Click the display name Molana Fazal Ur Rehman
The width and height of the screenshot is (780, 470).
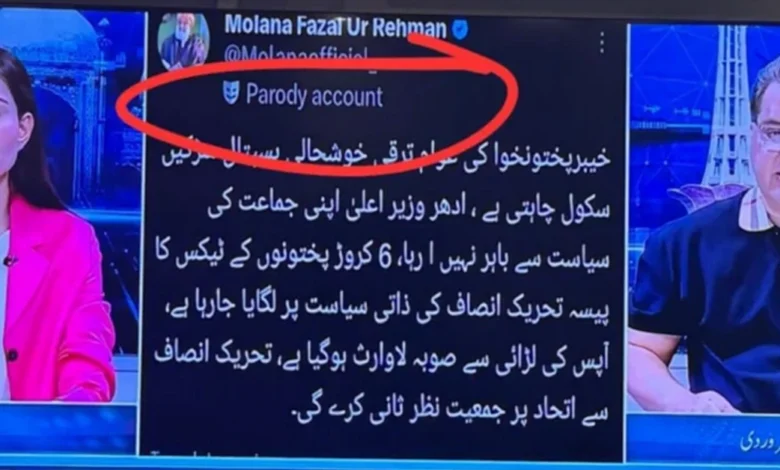[335, 26]
